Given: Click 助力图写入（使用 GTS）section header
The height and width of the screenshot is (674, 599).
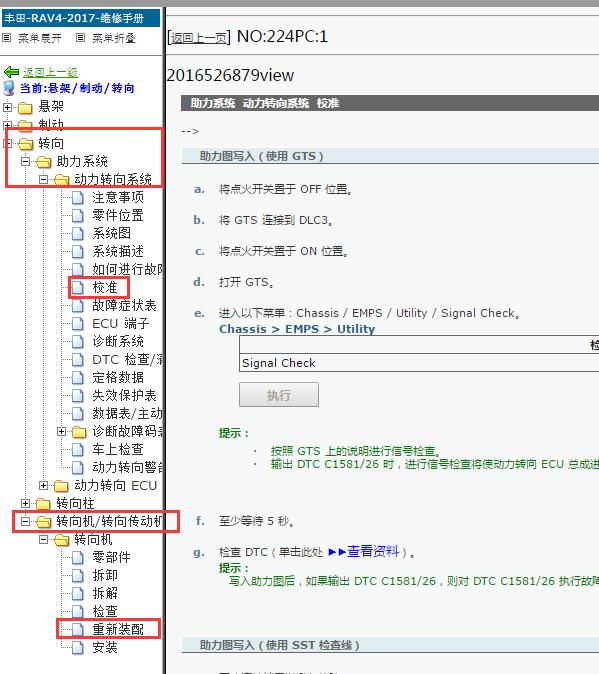Looking at the screenshot, I should 390,156.
